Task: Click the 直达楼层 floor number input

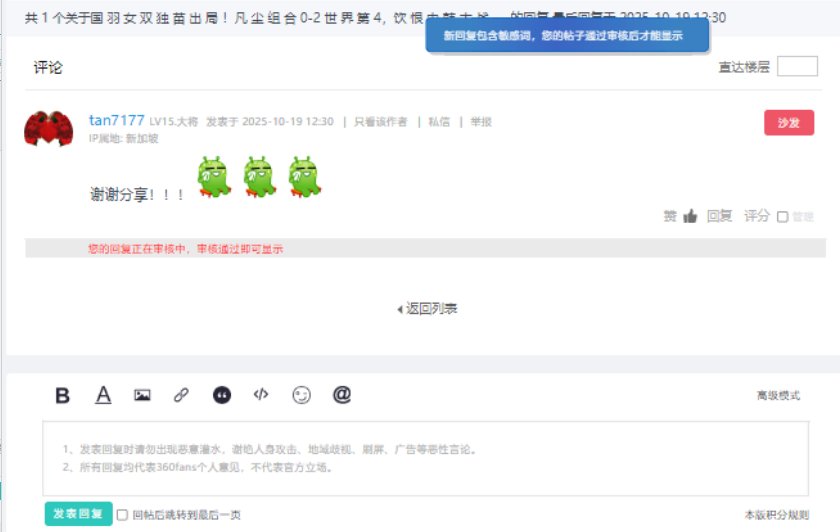Action: (797, 66)
